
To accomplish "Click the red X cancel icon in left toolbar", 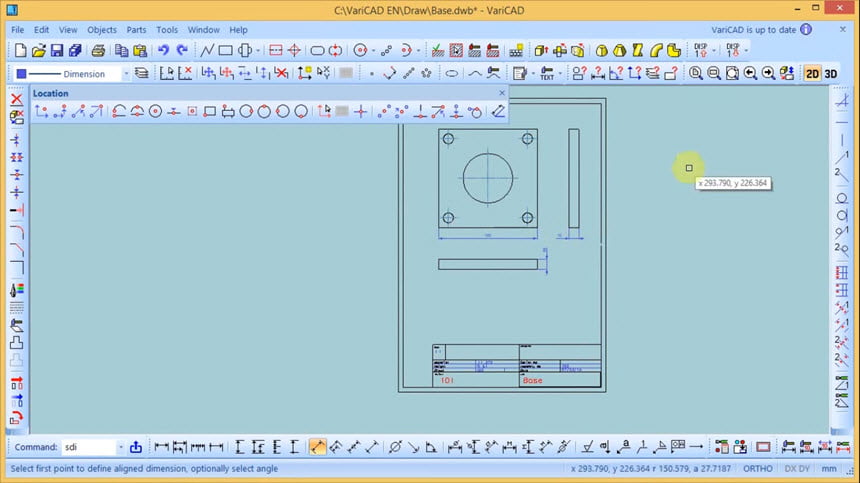I will point(16,99).
